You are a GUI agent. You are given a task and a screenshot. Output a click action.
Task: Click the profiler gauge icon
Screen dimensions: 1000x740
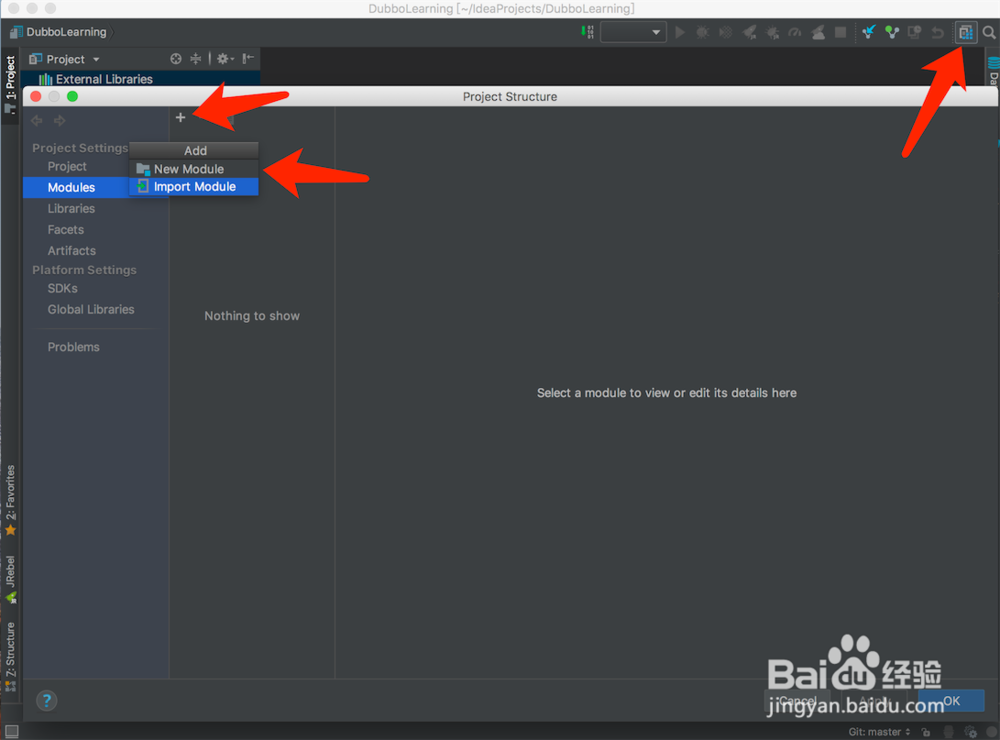pyautogui.click(x=795, y=32)
